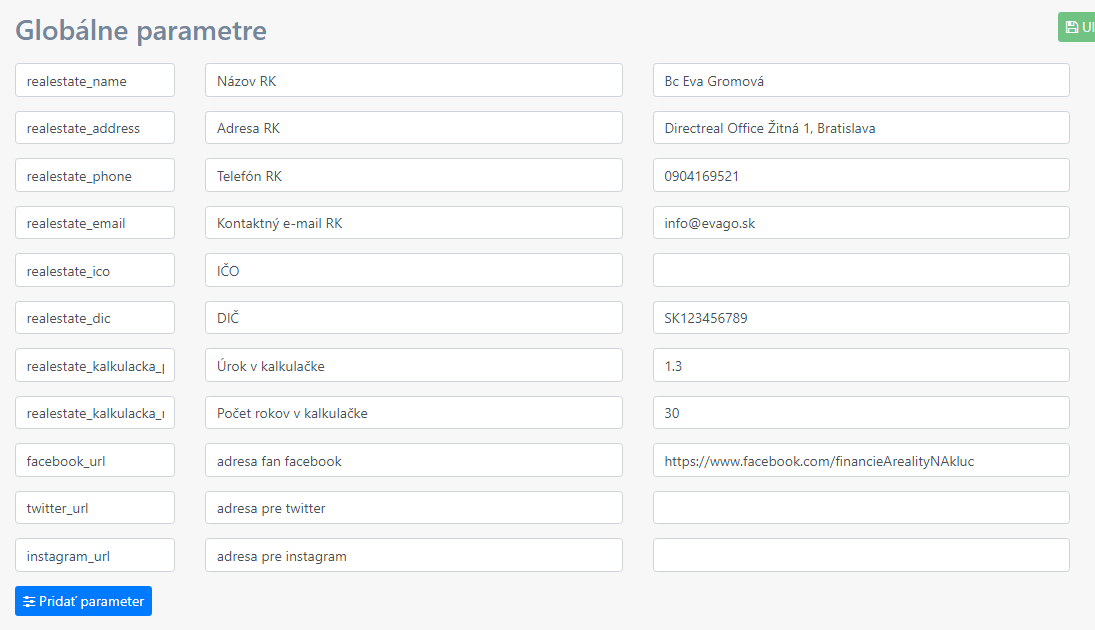Click the years value field showing 30
This screenshot has height=630, width=1095.
[860, 413]
